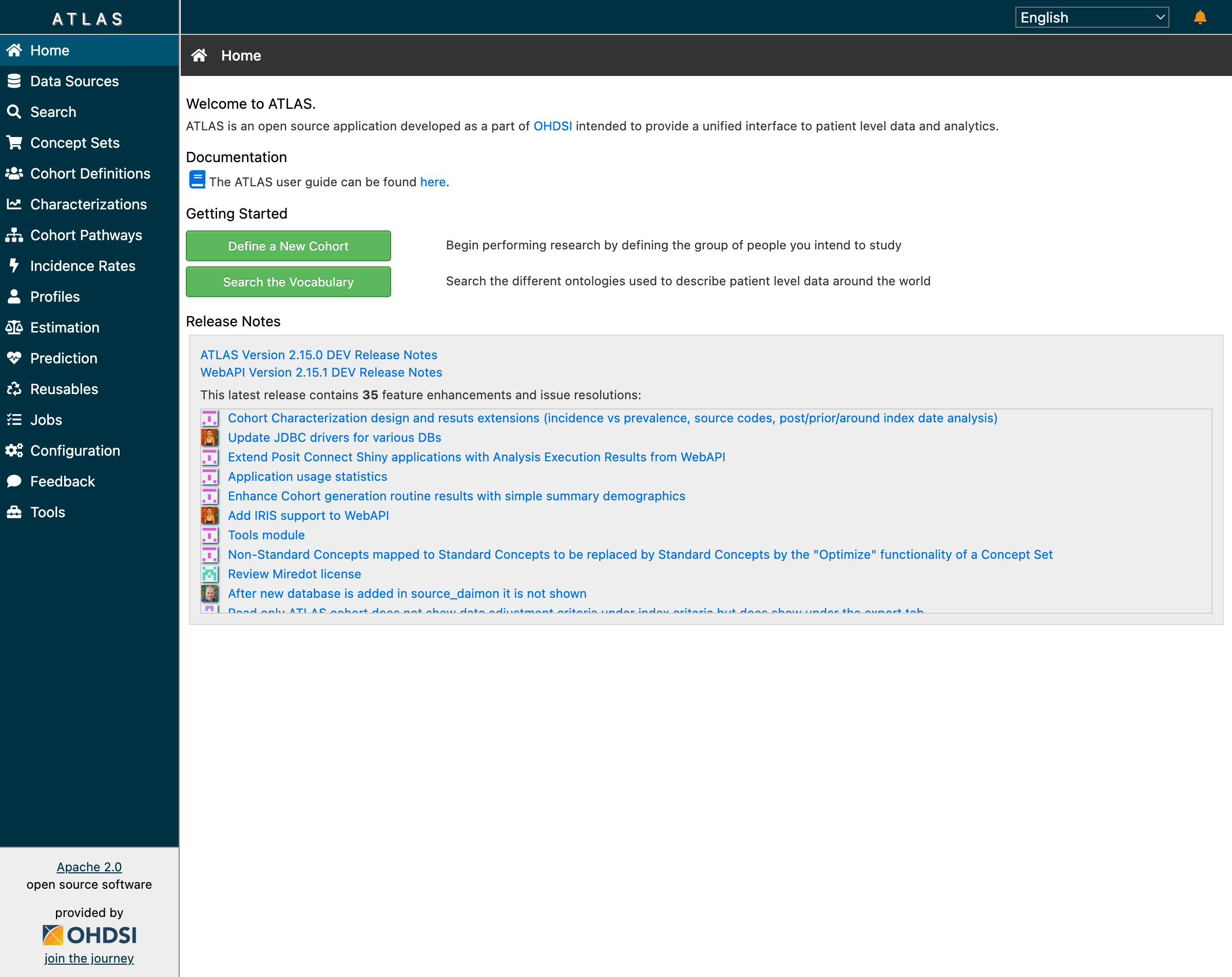This screenshot has width=1232, height=977.
Task: Click the Incidence Rates bolt icon
Action: (14, 266)
